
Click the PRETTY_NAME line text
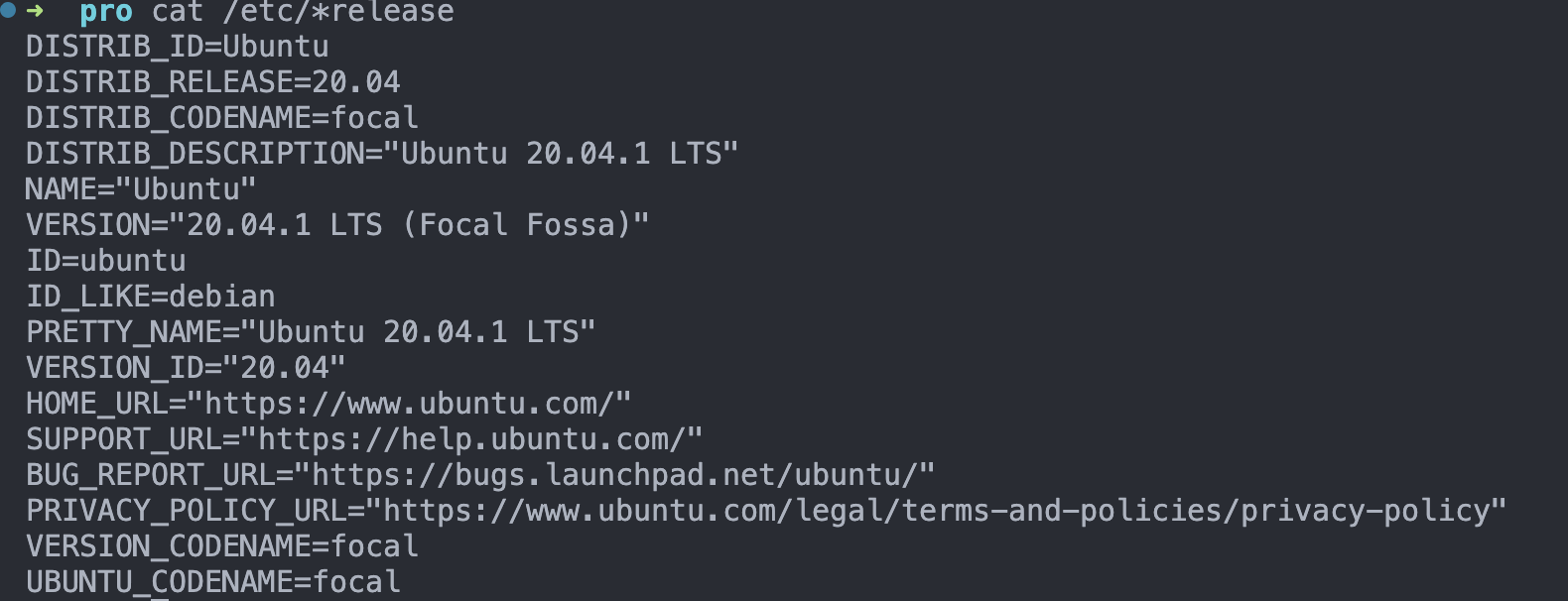(311, 332)
